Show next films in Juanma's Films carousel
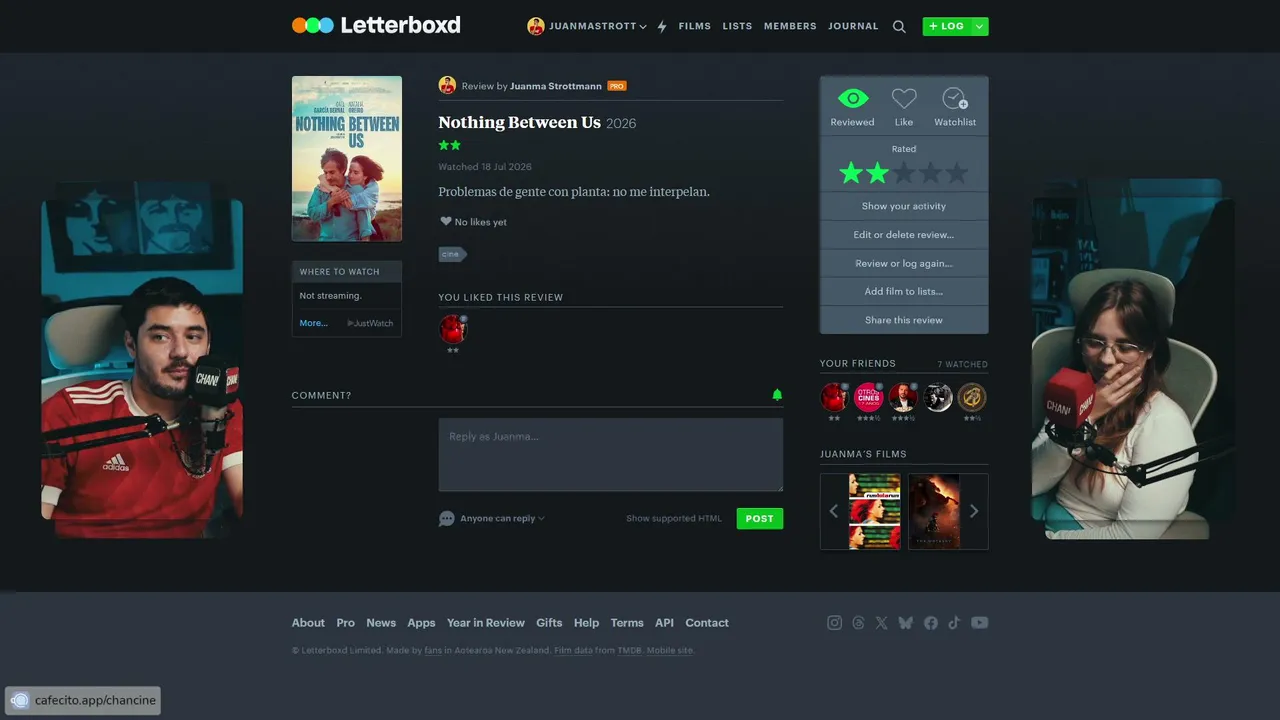This screenshot has width=1280, height=720. (974, 511)
